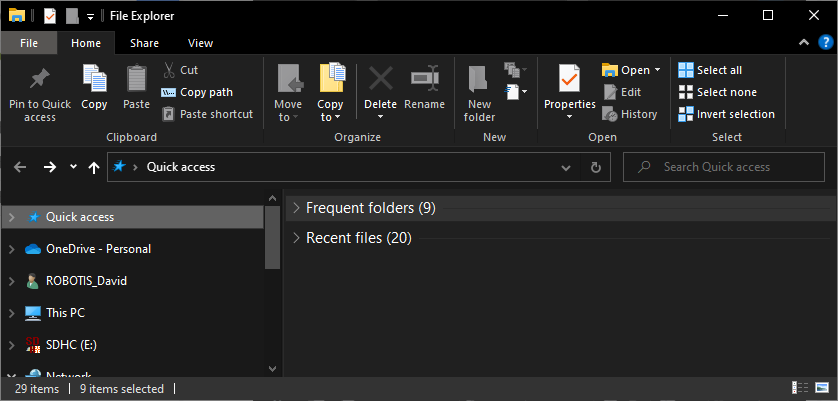
Task: Go up one level with up arrow
Action: (x=94, y=168)
